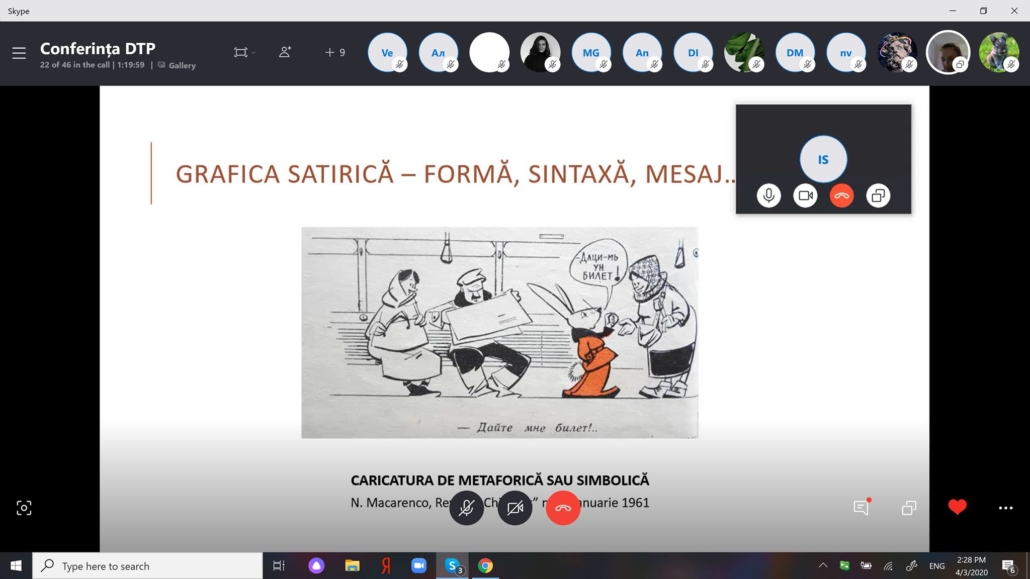Open more call options ellipsis
Screen dimensions: 1030x579
coord(1006,507)
